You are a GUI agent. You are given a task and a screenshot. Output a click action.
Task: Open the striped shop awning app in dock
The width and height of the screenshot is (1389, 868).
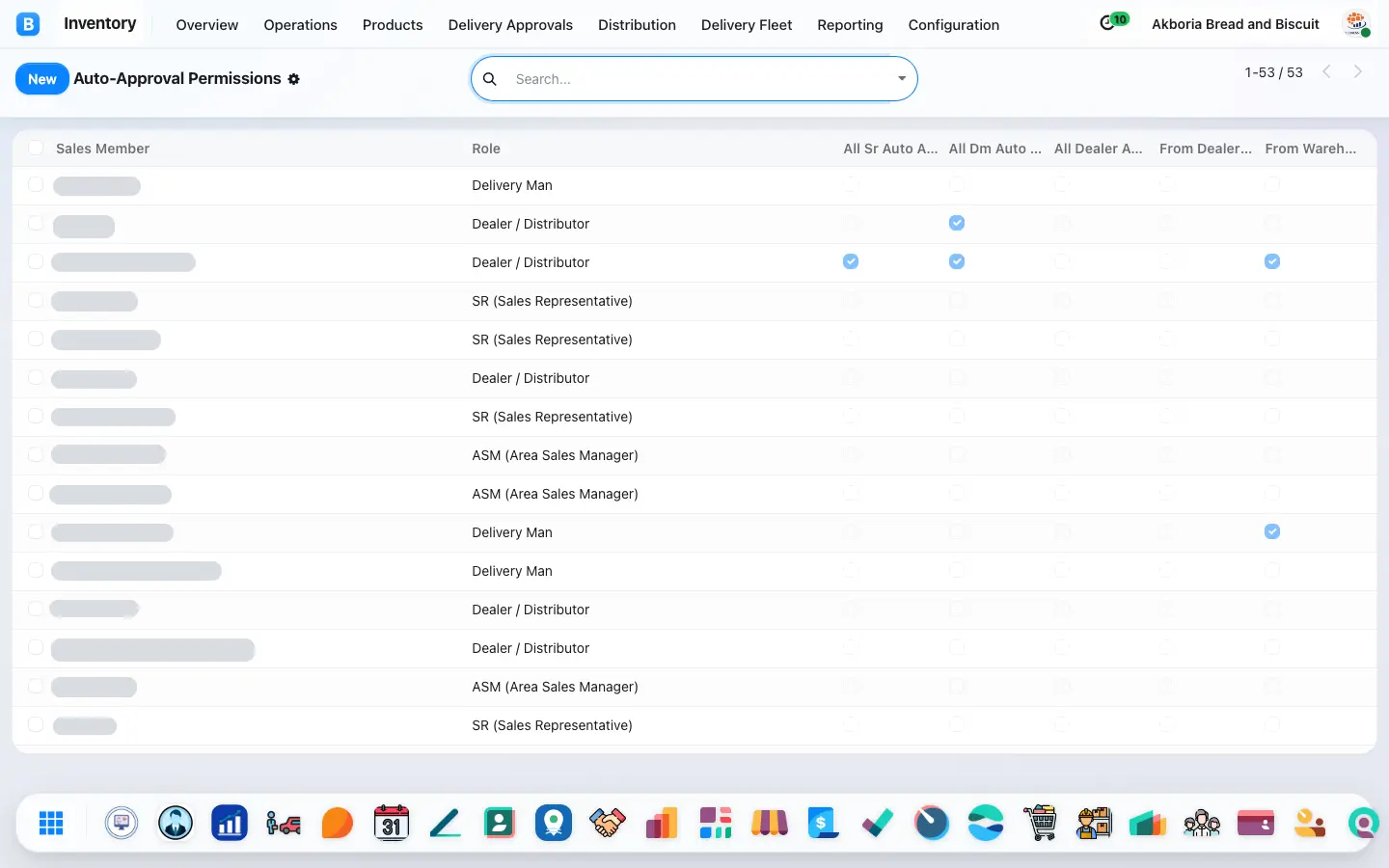tap(770, 823)
